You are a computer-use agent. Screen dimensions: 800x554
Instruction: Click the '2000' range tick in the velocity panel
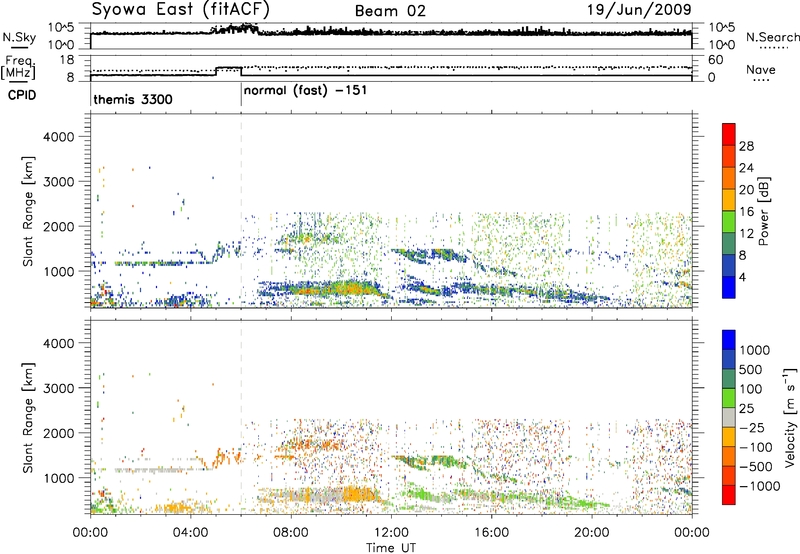click(x=58, y=433)
